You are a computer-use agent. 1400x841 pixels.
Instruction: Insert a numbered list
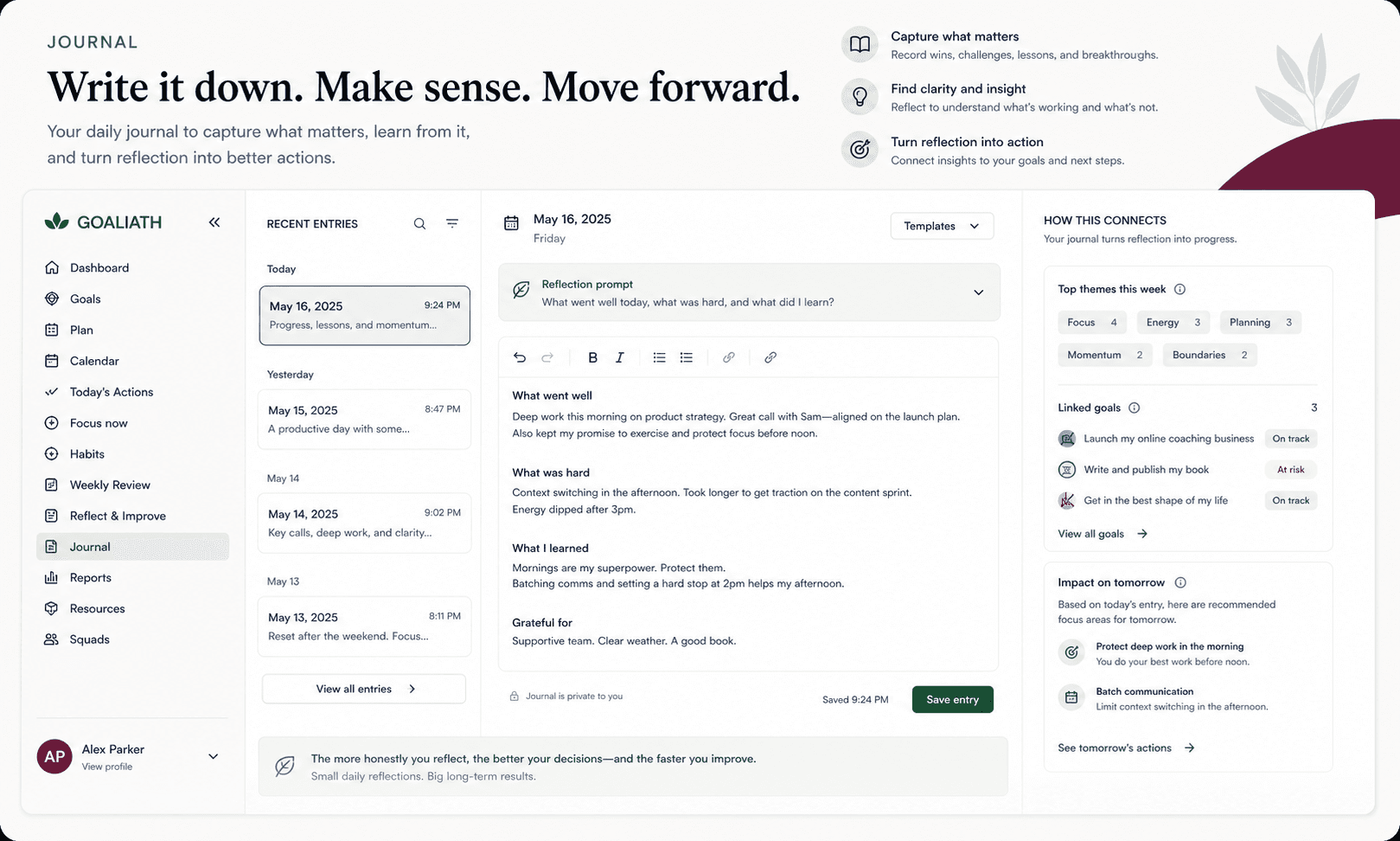coord(687,357)
